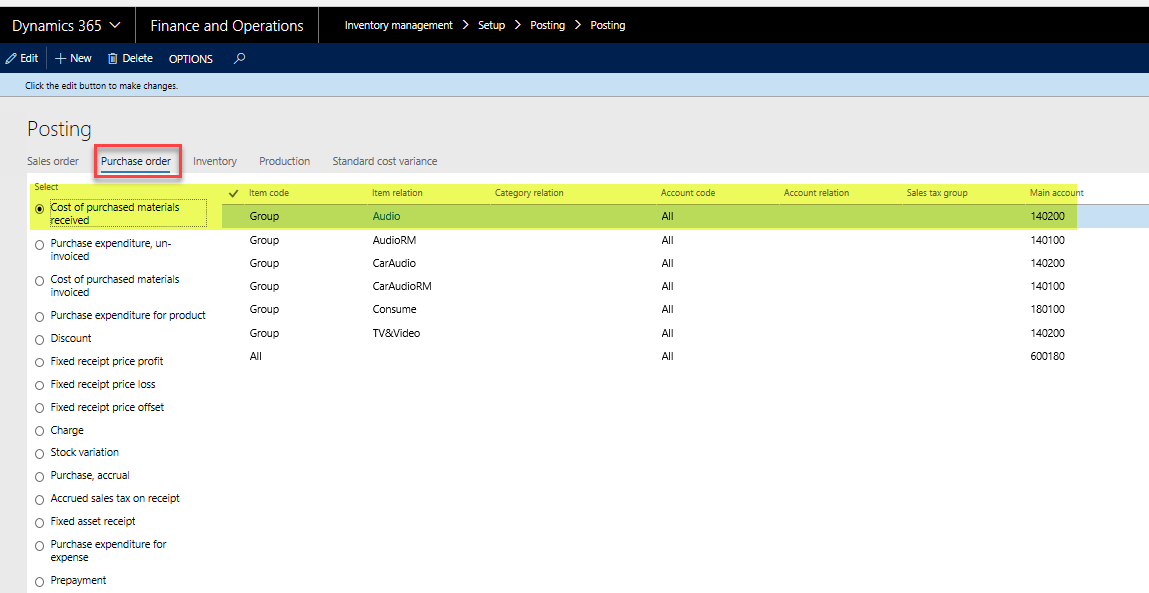
Task: Click the CarAudio item relation cell
Action: [x=394, y=263]
